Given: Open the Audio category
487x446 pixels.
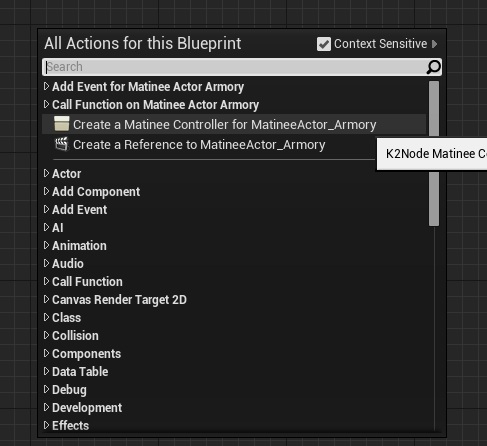Looking at the screenshot, I should pyautogui.click(x=68, y=263).
